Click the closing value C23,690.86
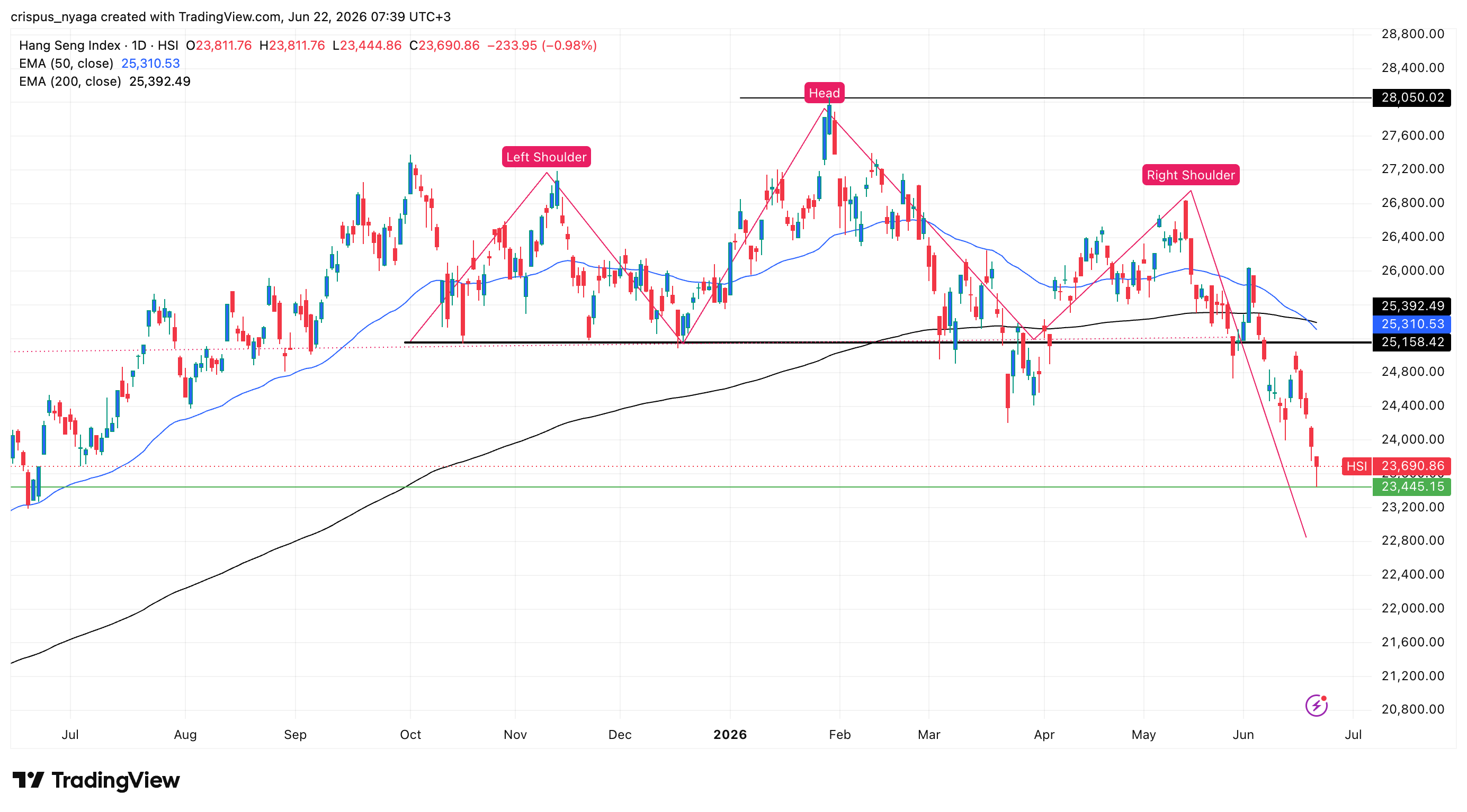Image resolution: width=1467 pixels, height=812 pixels. coord(444,46)
